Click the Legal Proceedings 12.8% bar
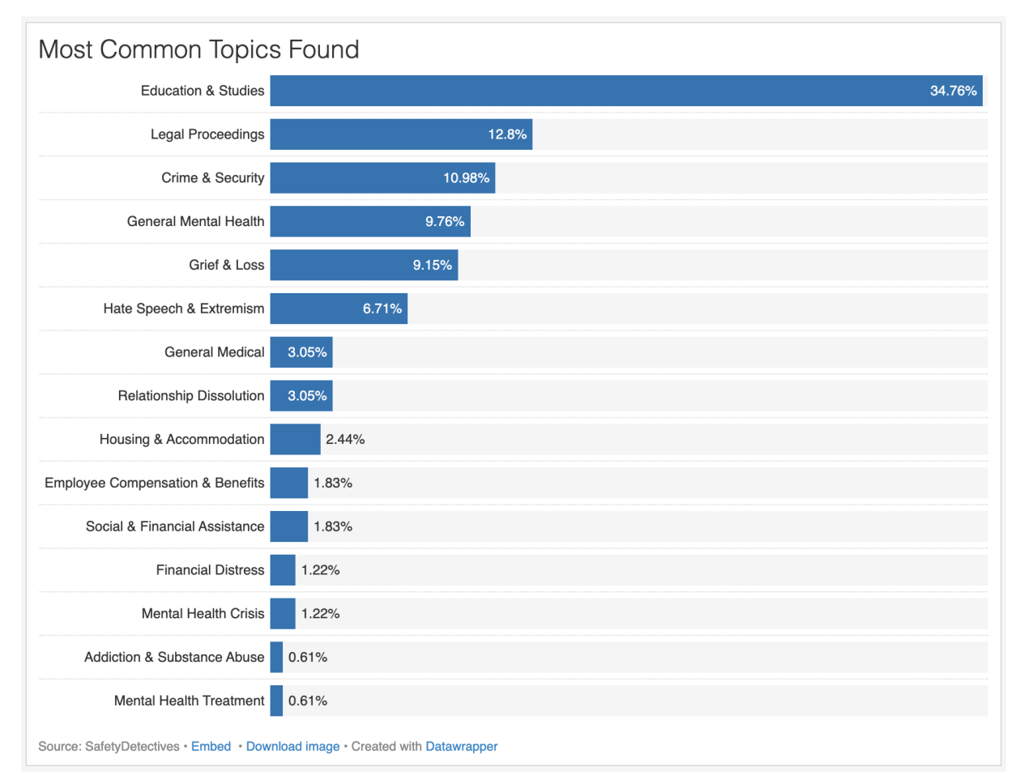This screenshot has height=784, width=1024. click(x=401, y=135)
